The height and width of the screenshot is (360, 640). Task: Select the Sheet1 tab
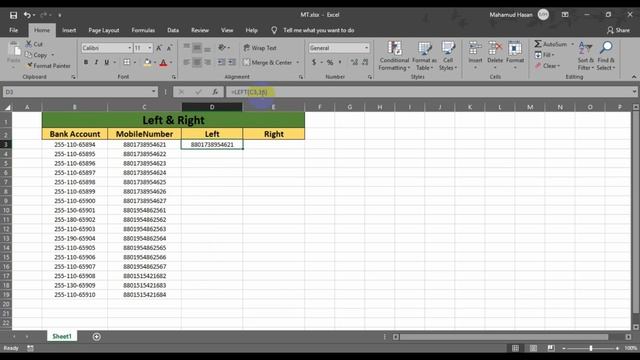[x=62, y=336]
